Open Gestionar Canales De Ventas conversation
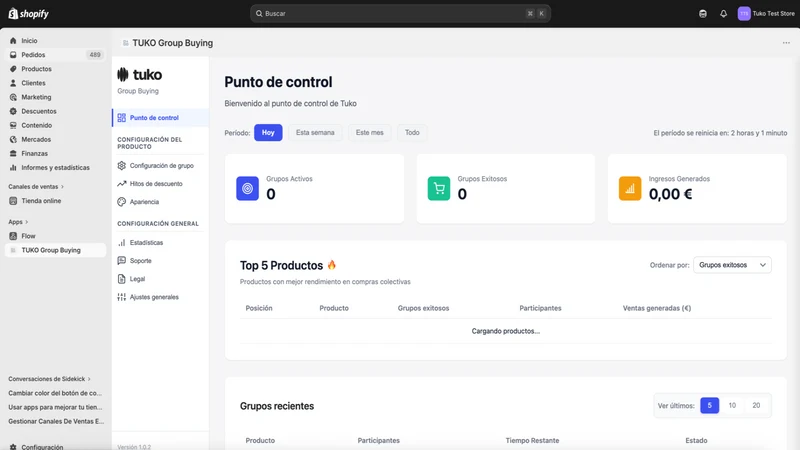800x450 pixels. (56, 421)
